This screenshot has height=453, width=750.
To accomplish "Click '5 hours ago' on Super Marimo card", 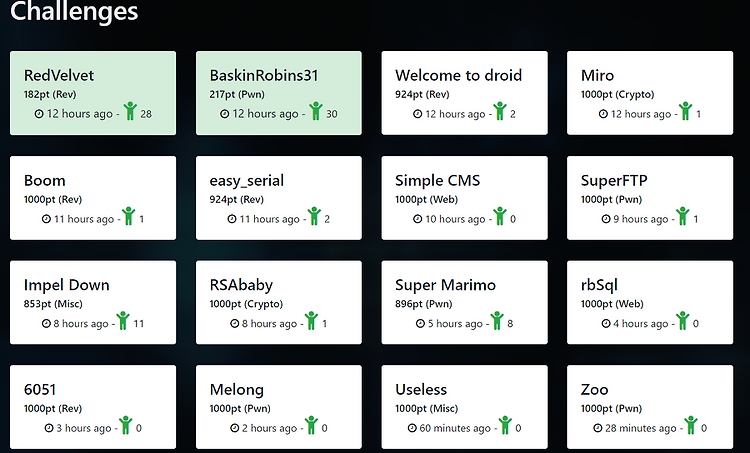I will point(455,324).
